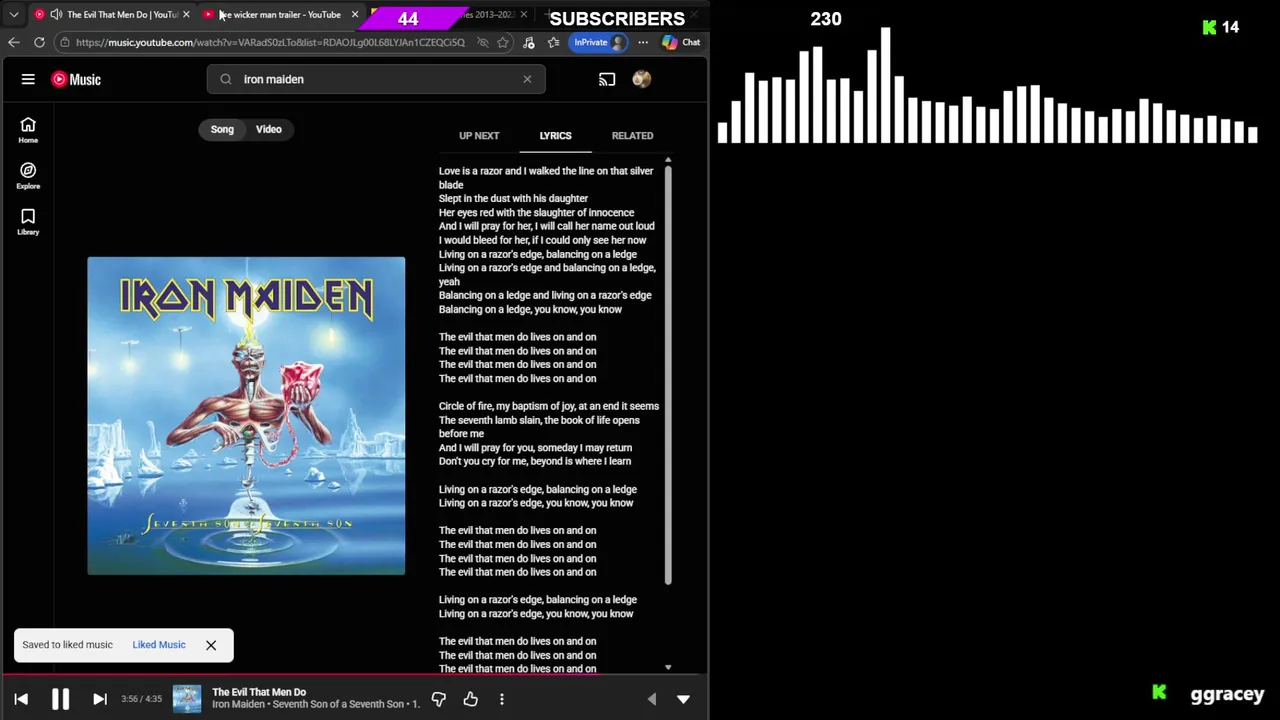This screenshot has width=1280, height=720.
Task: Pause the playing song
Action: [x=60, y=699]
